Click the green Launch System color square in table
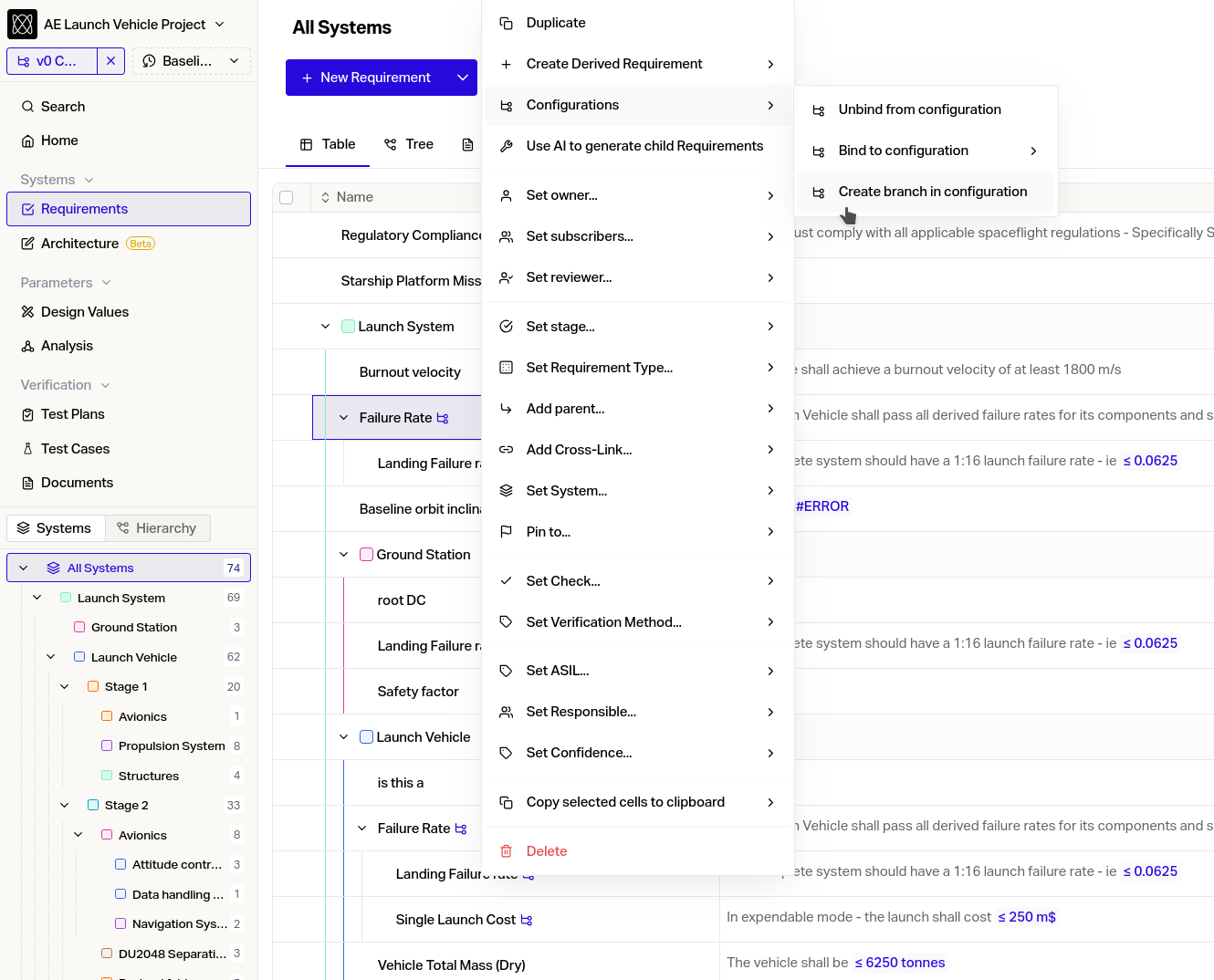The height and width of the screenshot is (980, 1214). coord(348,327)
